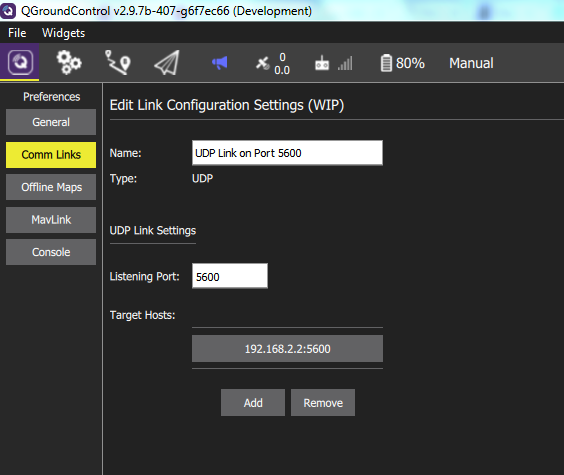This screenshot has width=564, height=475.
Task: Open the Manual flight mode selector
Action: pos(471,63)
